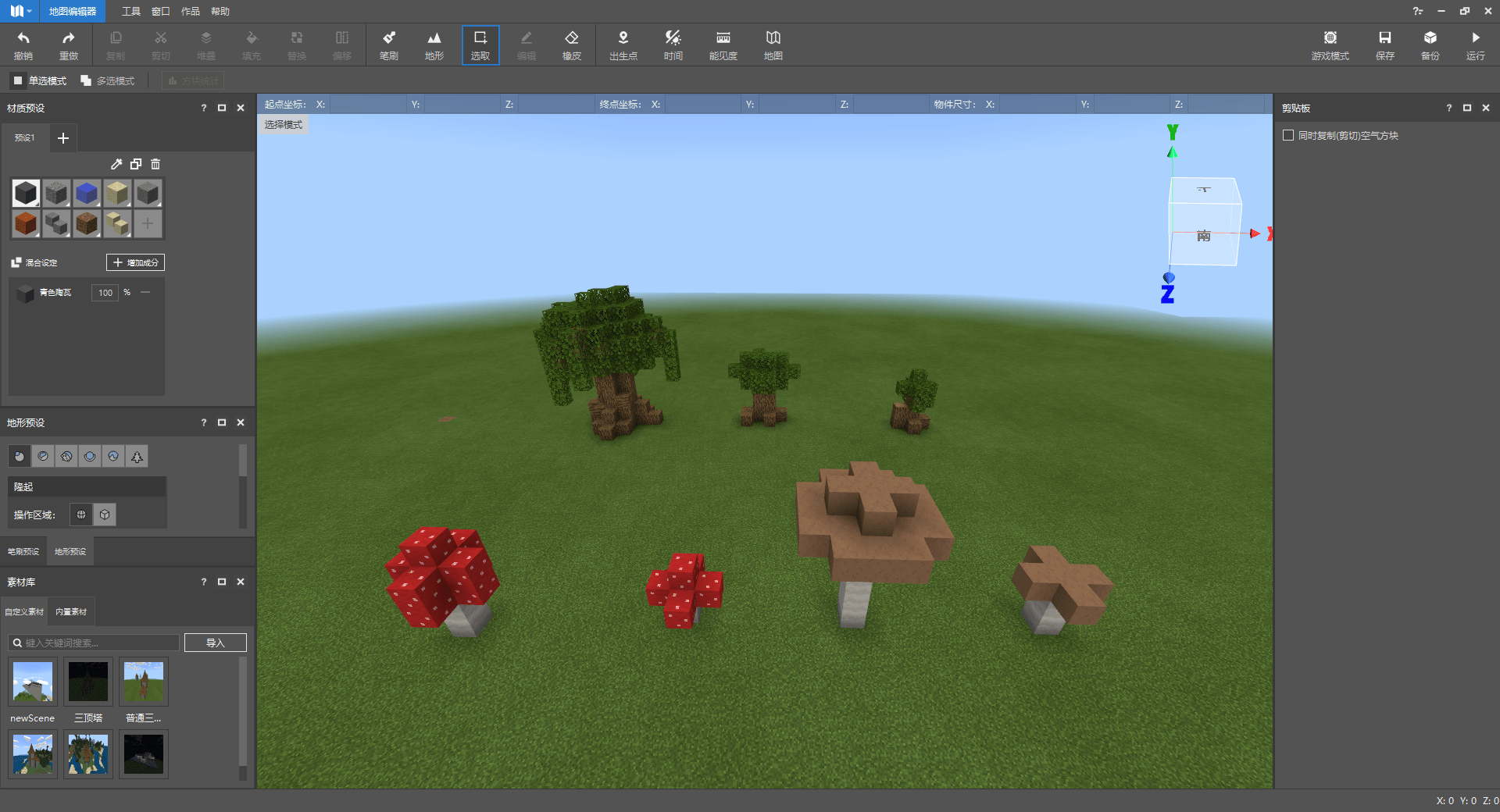Image resolution: width=1500 pixels, height=812 pixels.
Task: Add a new material preset tab
Action: 63,138
